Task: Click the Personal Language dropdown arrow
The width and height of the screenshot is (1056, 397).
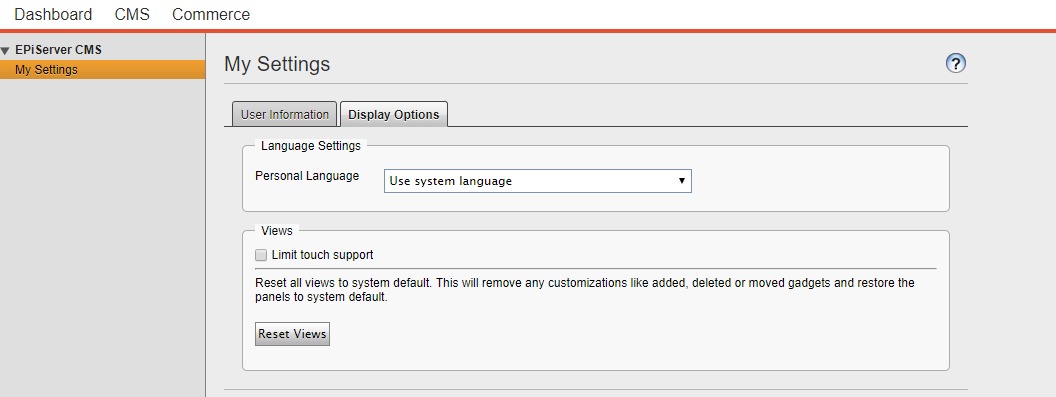Action: pos(682,181)
